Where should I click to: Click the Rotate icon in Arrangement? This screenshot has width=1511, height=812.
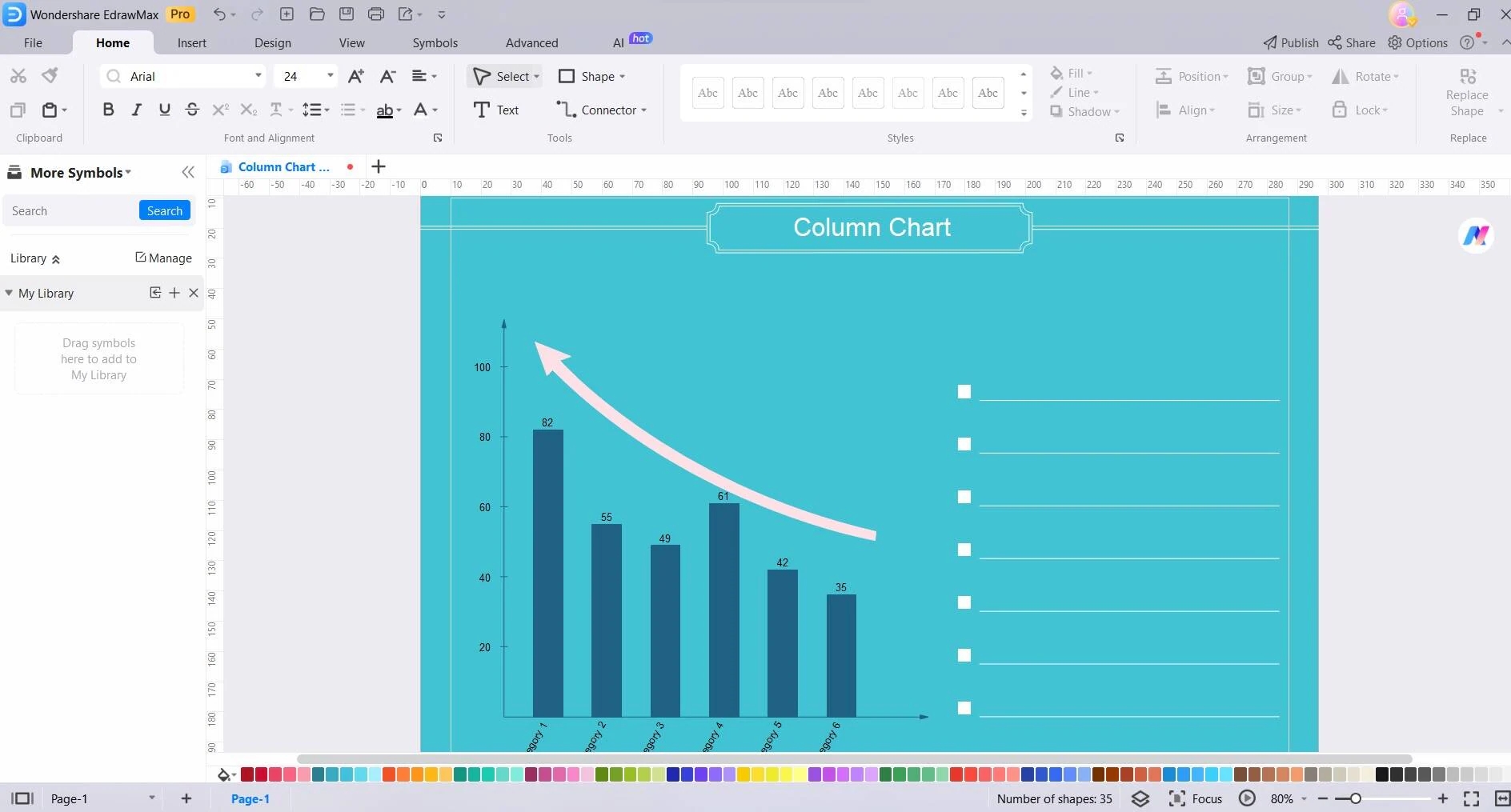(x=1341, y=76)
